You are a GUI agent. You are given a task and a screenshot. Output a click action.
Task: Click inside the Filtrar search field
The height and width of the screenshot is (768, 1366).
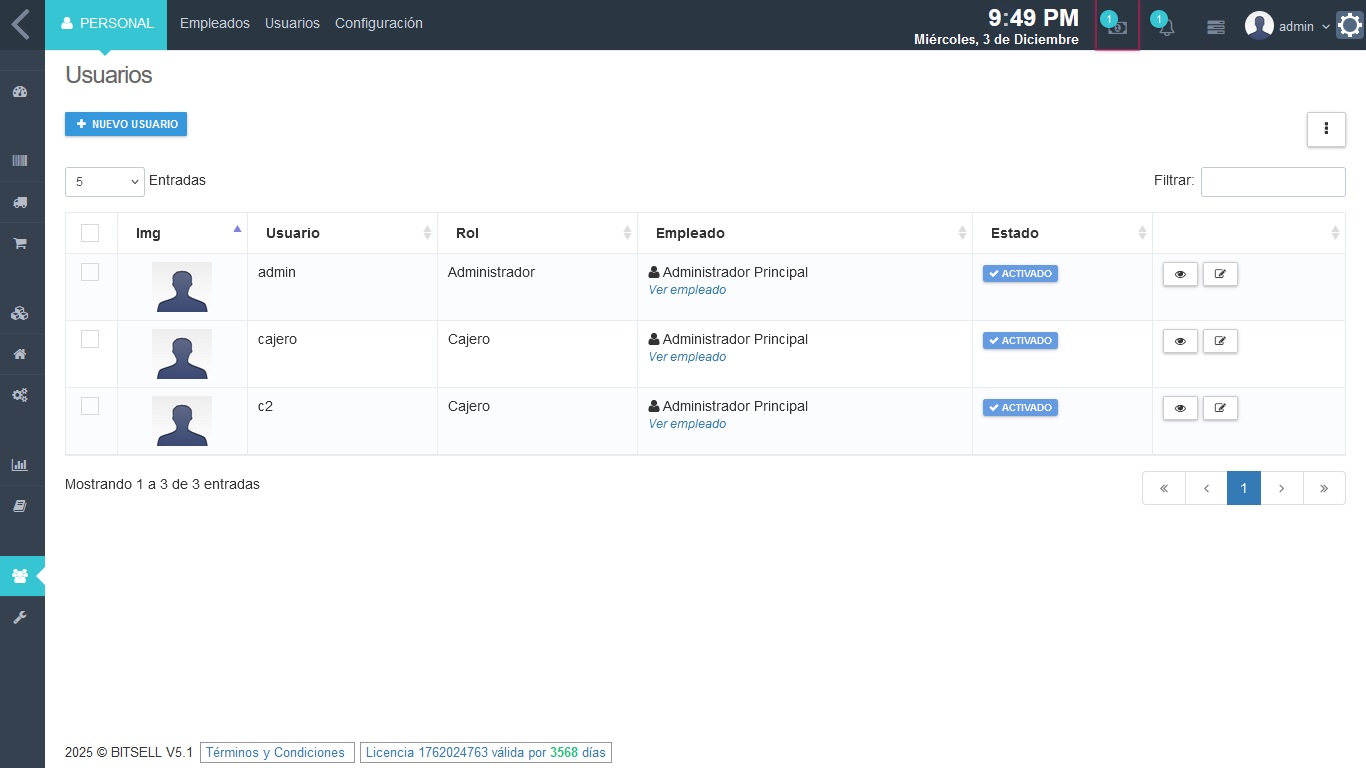pyautogui.click(x=1272, y=182)
